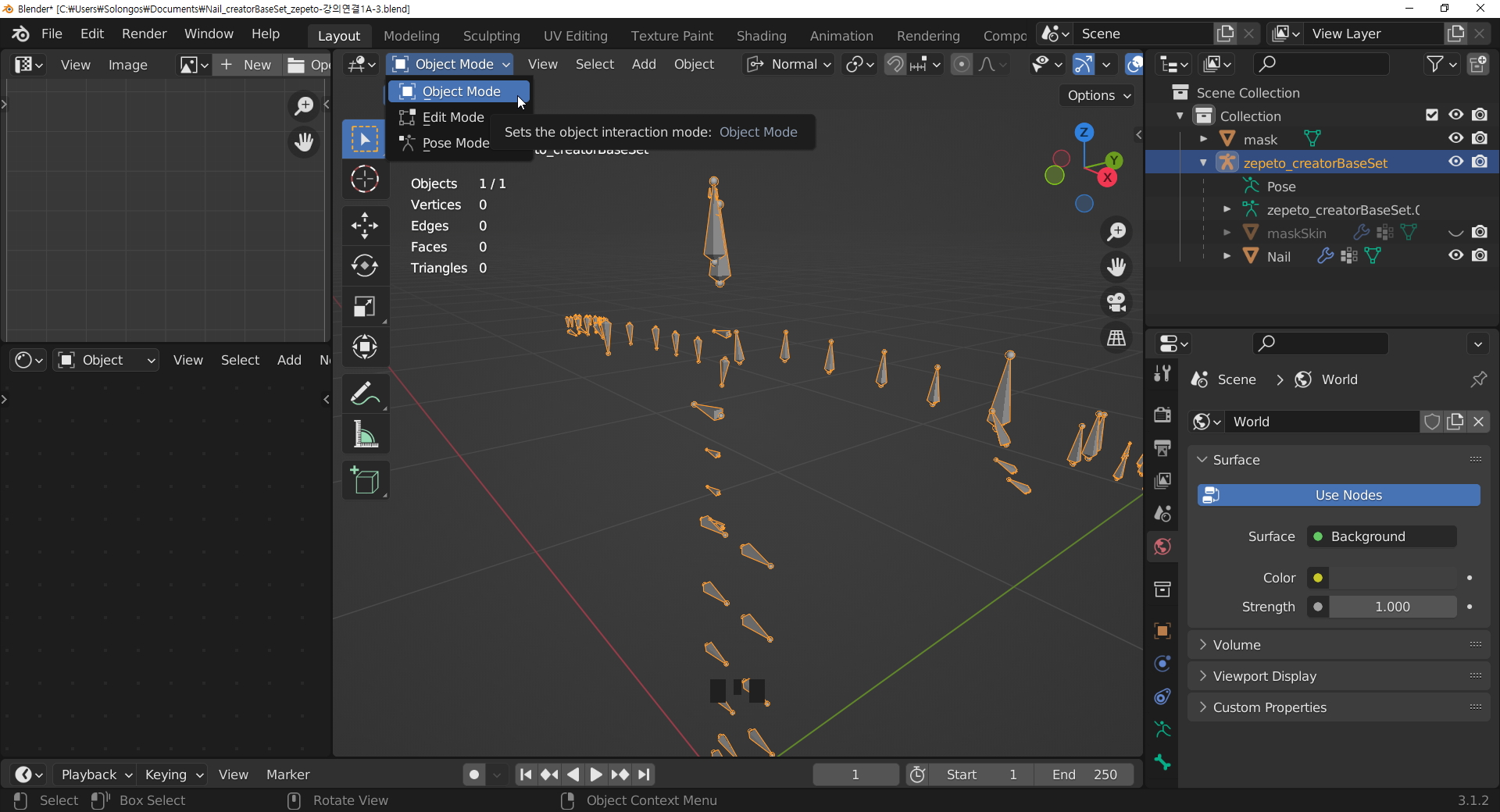Unlink the World datablock
The height and width of the screenshot is (812, 1500).
pos(1478,422)
